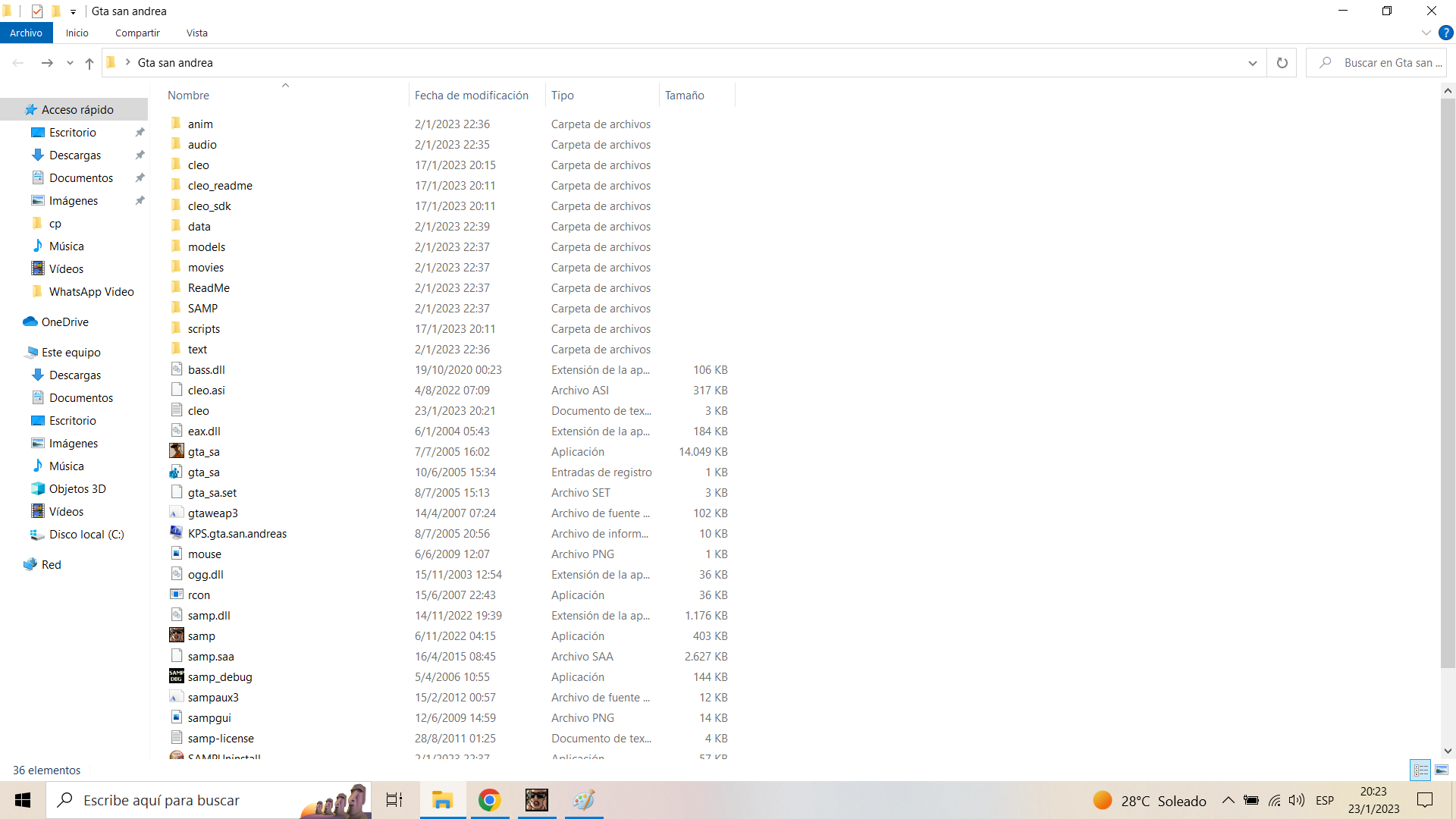
Task: Open volume control in system tray
Action: click(x=1297, y=800)
